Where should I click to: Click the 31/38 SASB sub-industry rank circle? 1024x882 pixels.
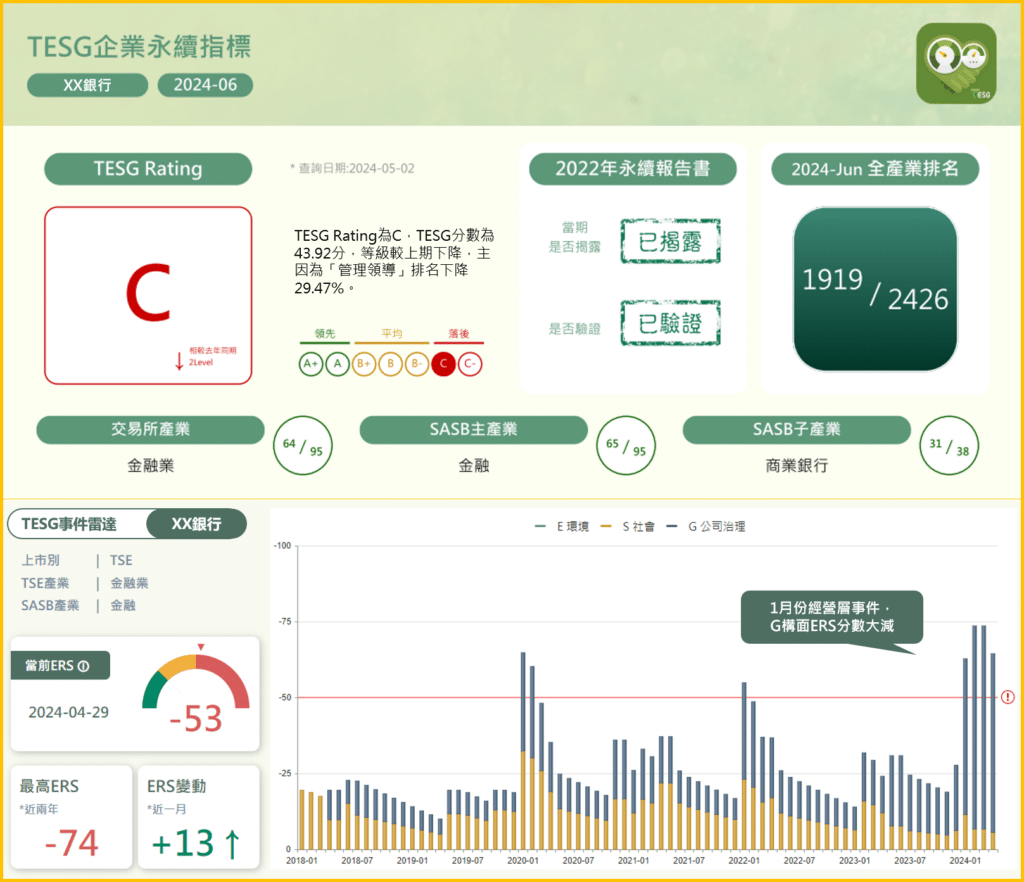(x=949, y=445)
